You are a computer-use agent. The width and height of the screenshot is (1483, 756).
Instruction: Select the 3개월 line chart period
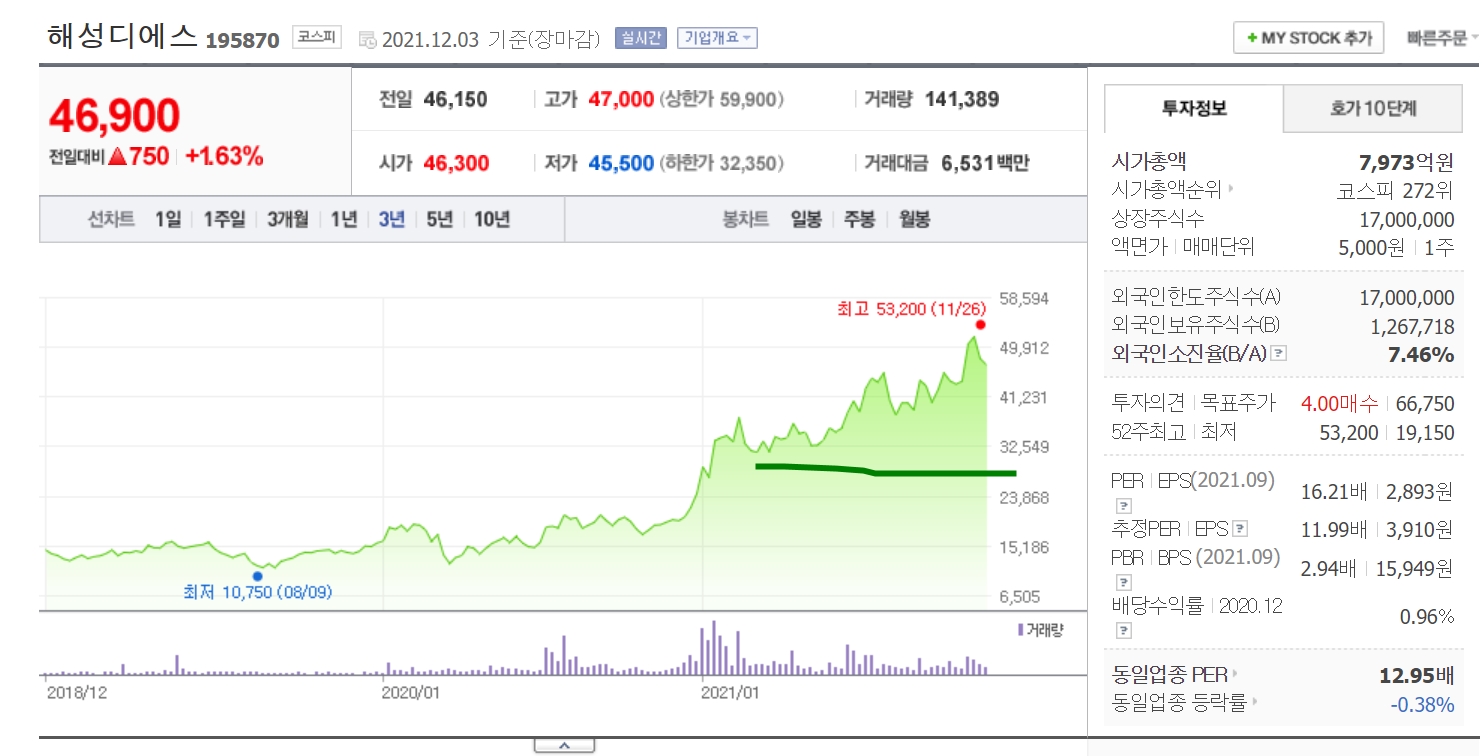[x=287, y=220]
